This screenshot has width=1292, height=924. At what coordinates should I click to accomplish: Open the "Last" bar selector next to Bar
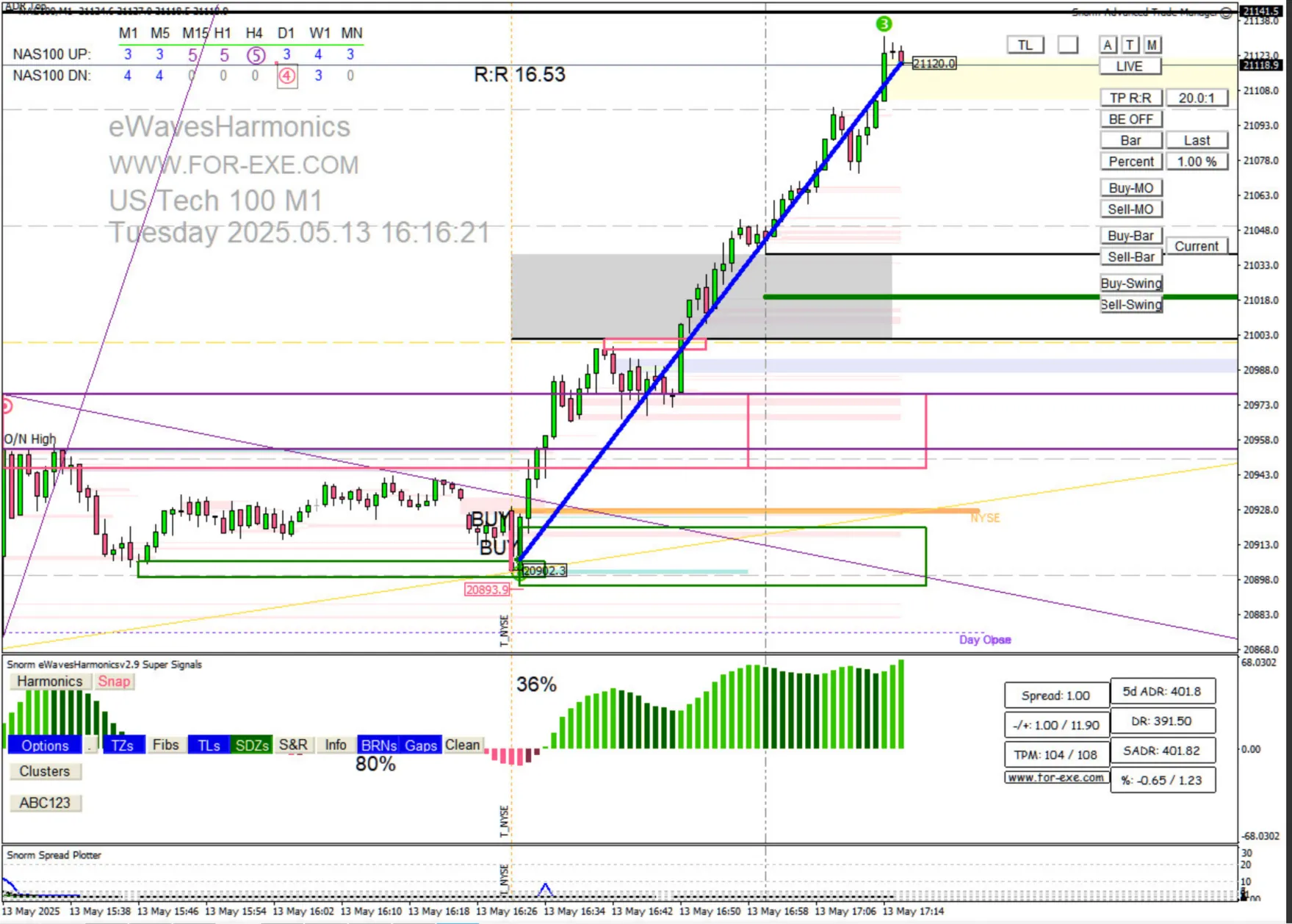1197,140
